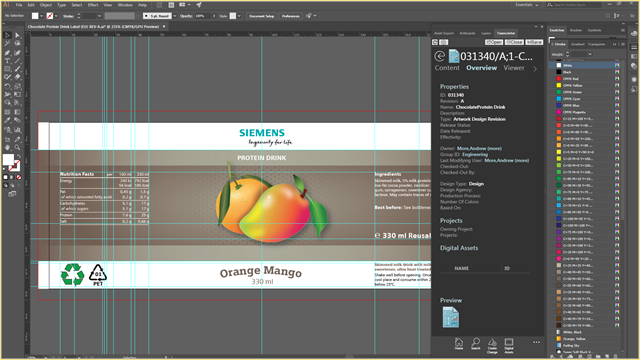
Task: Click Teamcenter Save button
Action: [x=534, y=42]
